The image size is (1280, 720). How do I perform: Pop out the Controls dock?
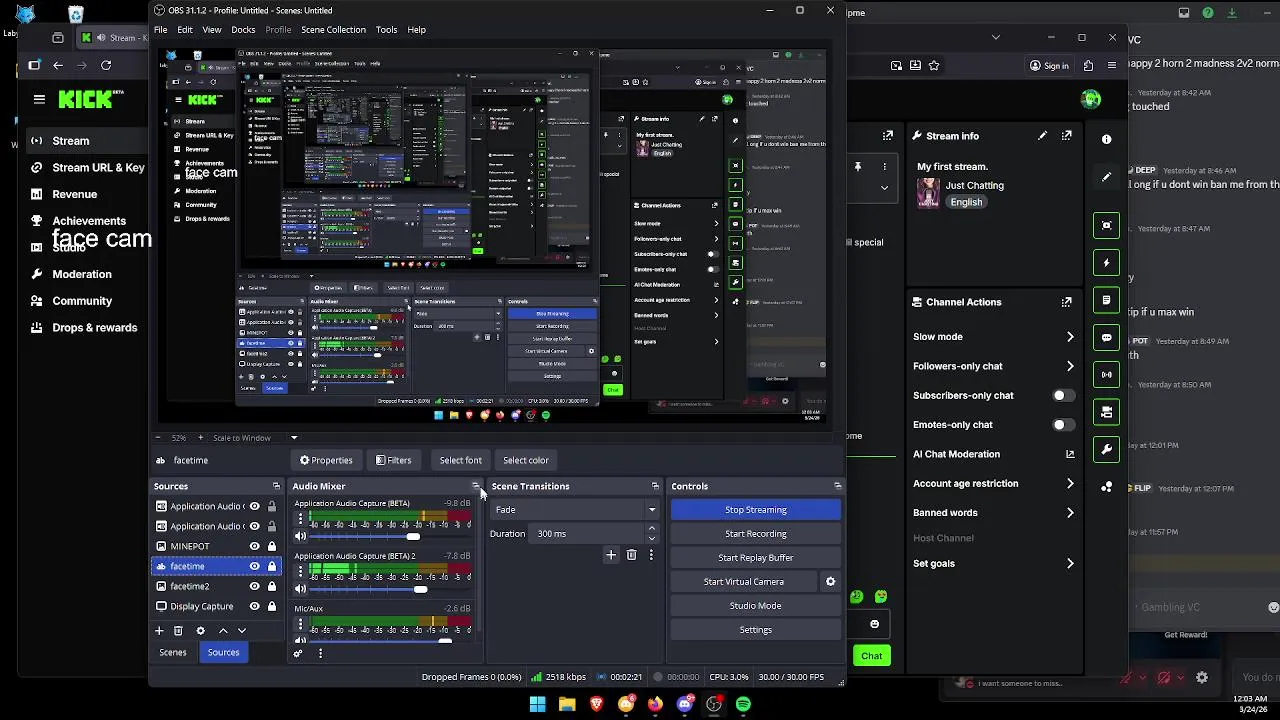(837, 486)
